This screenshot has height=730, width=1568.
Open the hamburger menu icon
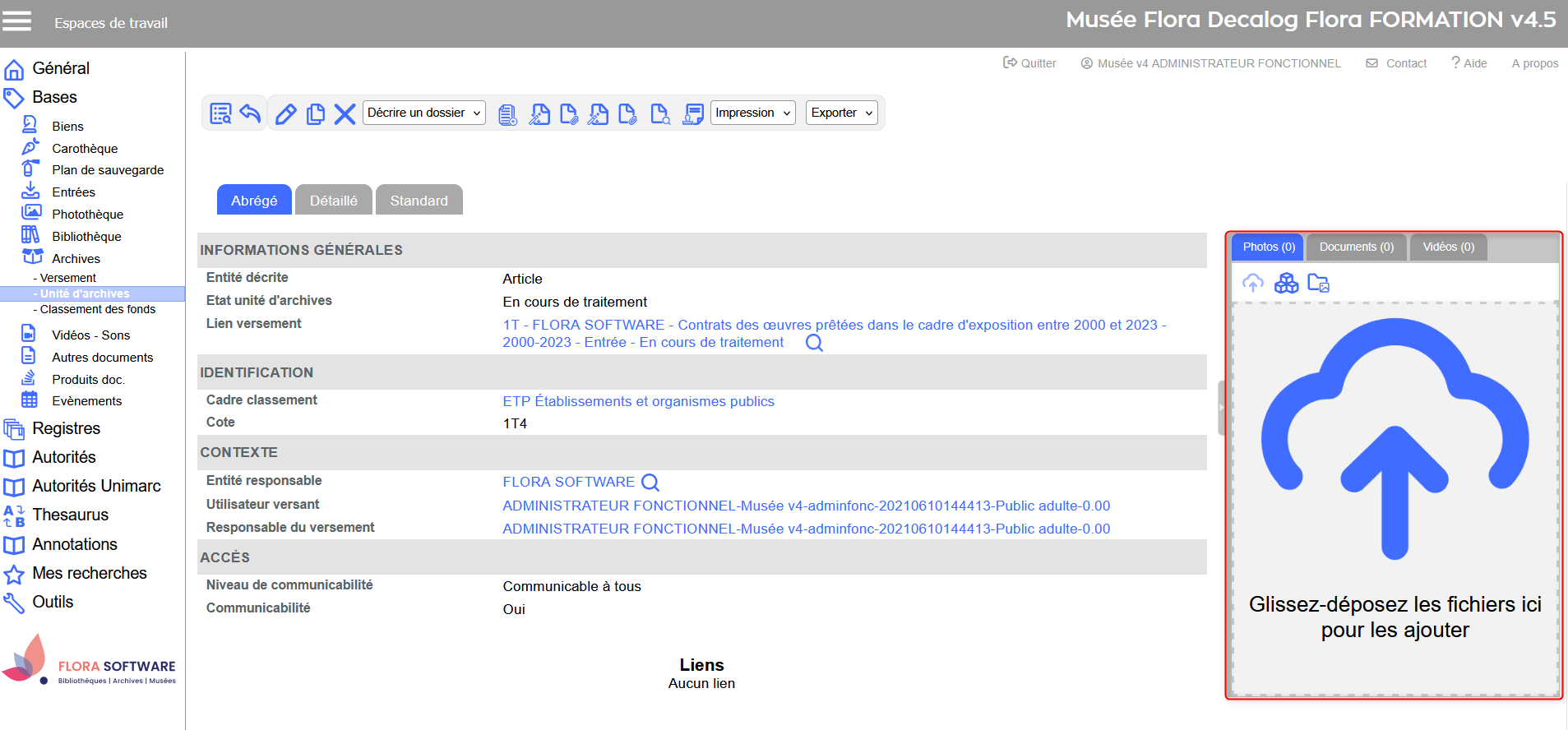pos(17,21)
